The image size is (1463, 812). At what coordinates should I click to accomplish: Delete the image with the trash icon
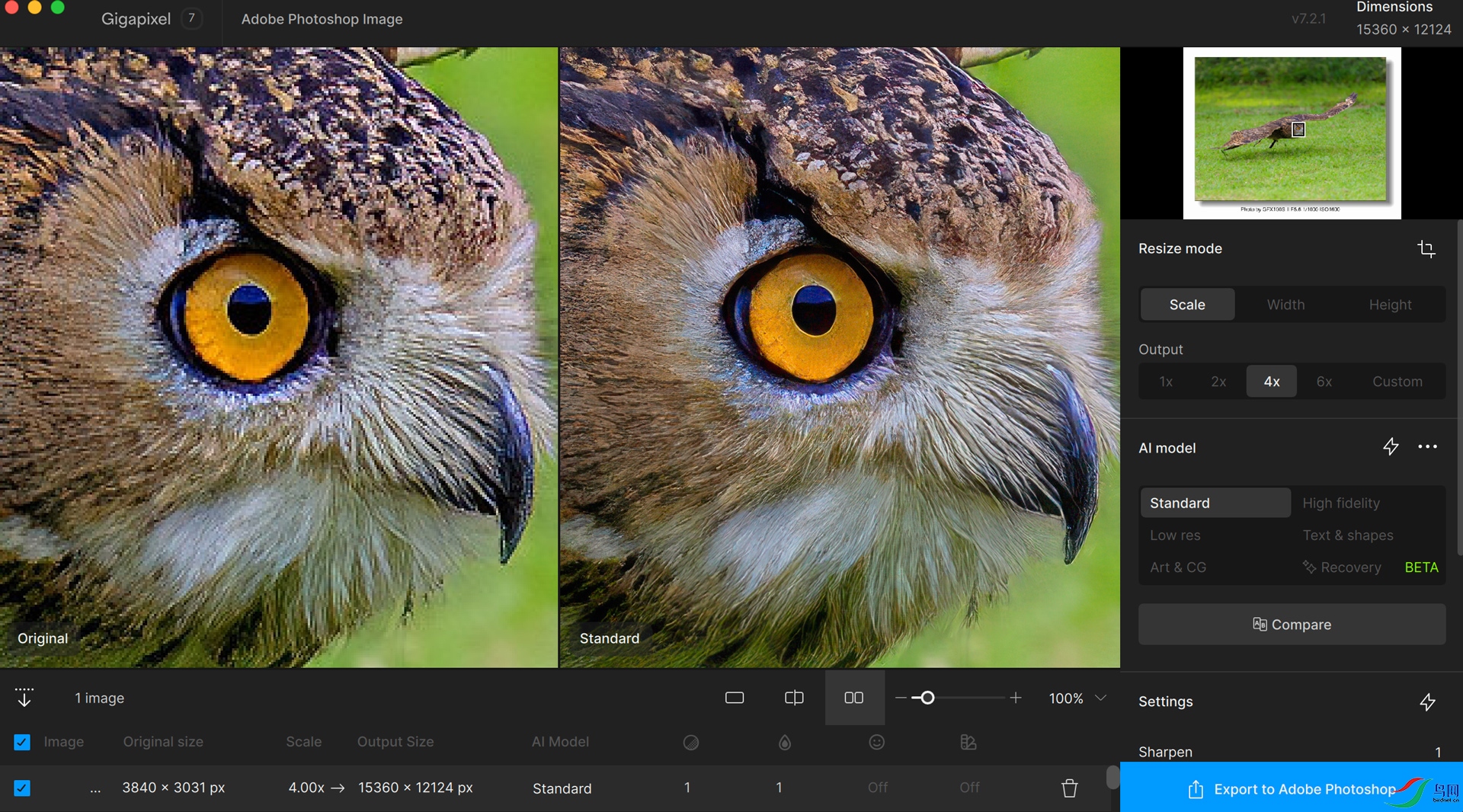point(1069,788)
